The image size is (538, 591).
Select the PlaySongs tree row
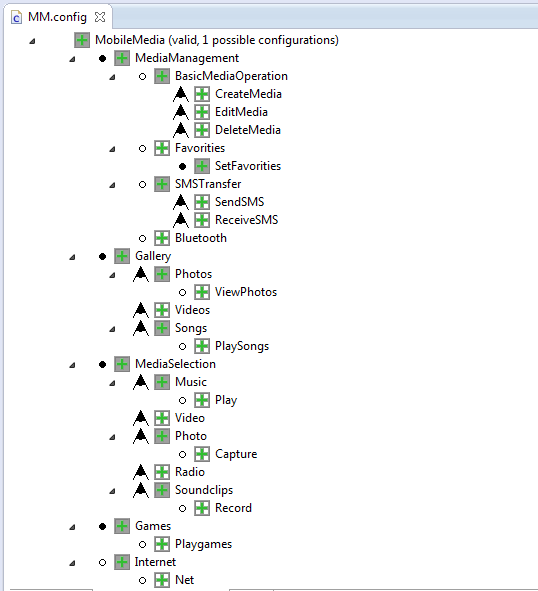tap(242, 346)
